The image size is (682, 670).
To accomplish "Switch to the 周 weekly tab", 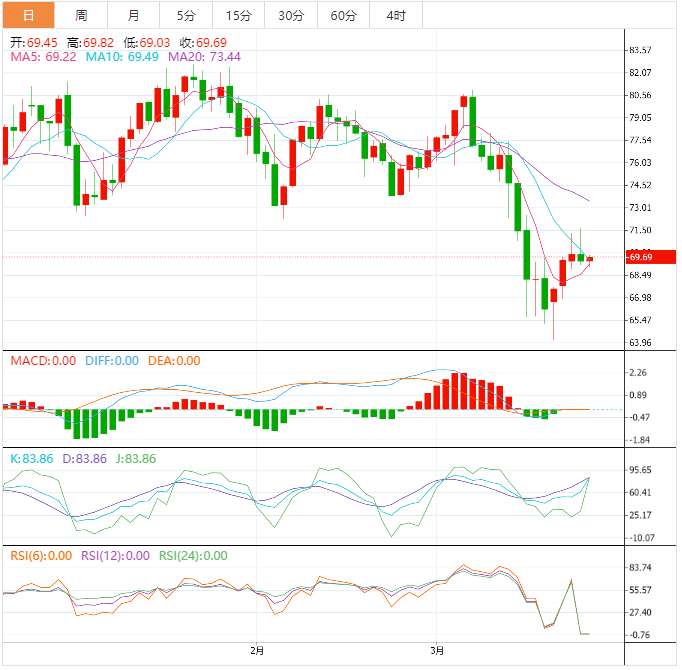I will pyautogui.click(x=81, y=15).
